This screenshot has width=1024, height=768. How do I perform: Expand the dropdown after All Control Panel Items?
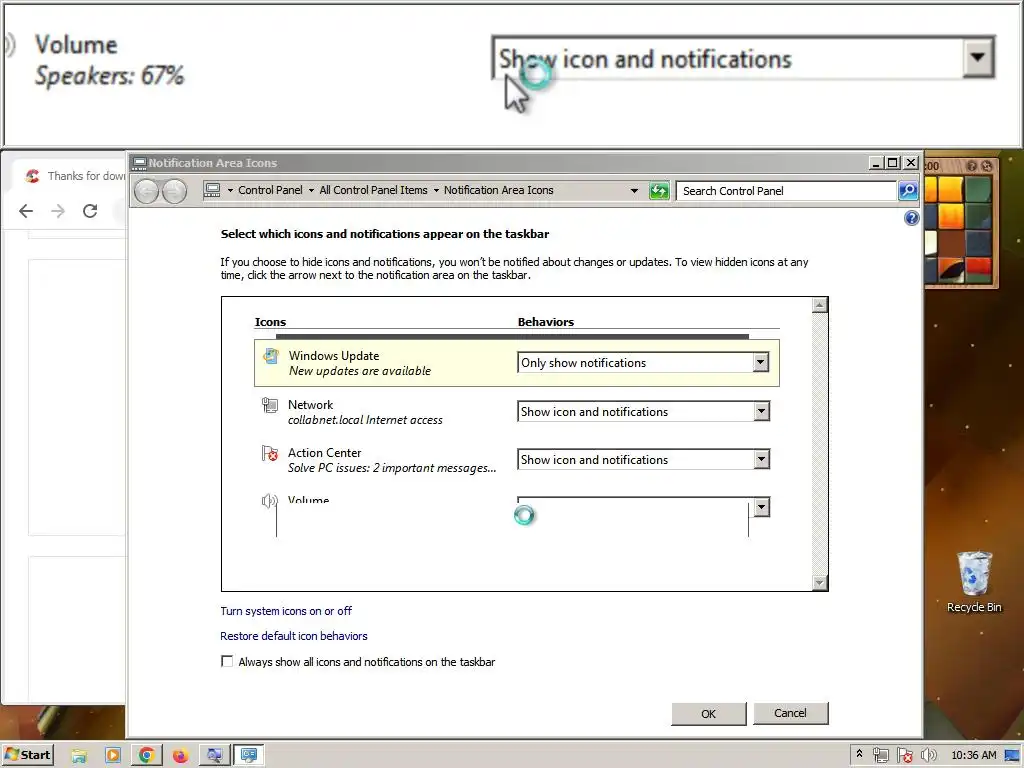[436, 191]
